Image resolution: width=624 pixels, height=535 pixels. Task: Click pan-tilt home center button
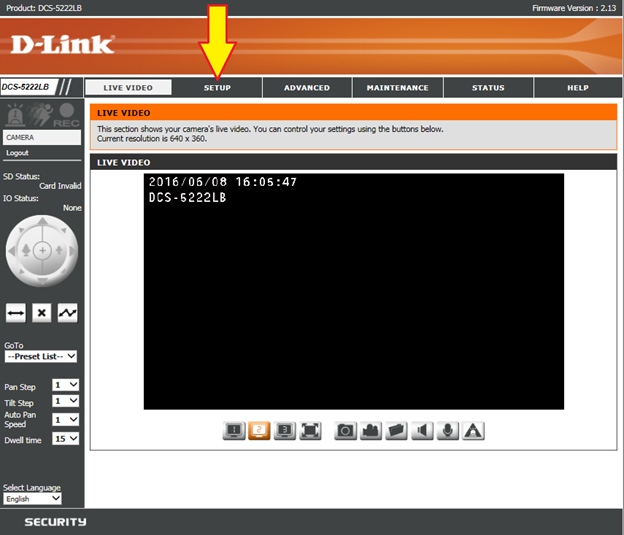42,248
